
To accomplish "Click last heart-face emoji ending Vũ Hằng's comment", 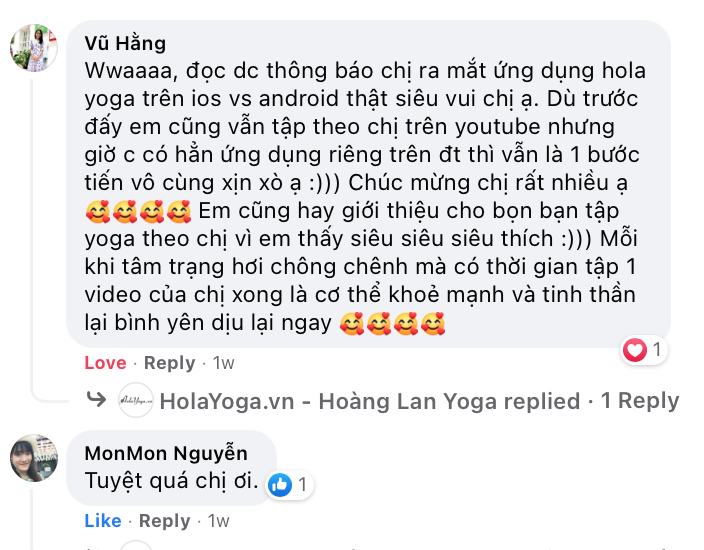I will pyautogui.click(x=432, y=323).
